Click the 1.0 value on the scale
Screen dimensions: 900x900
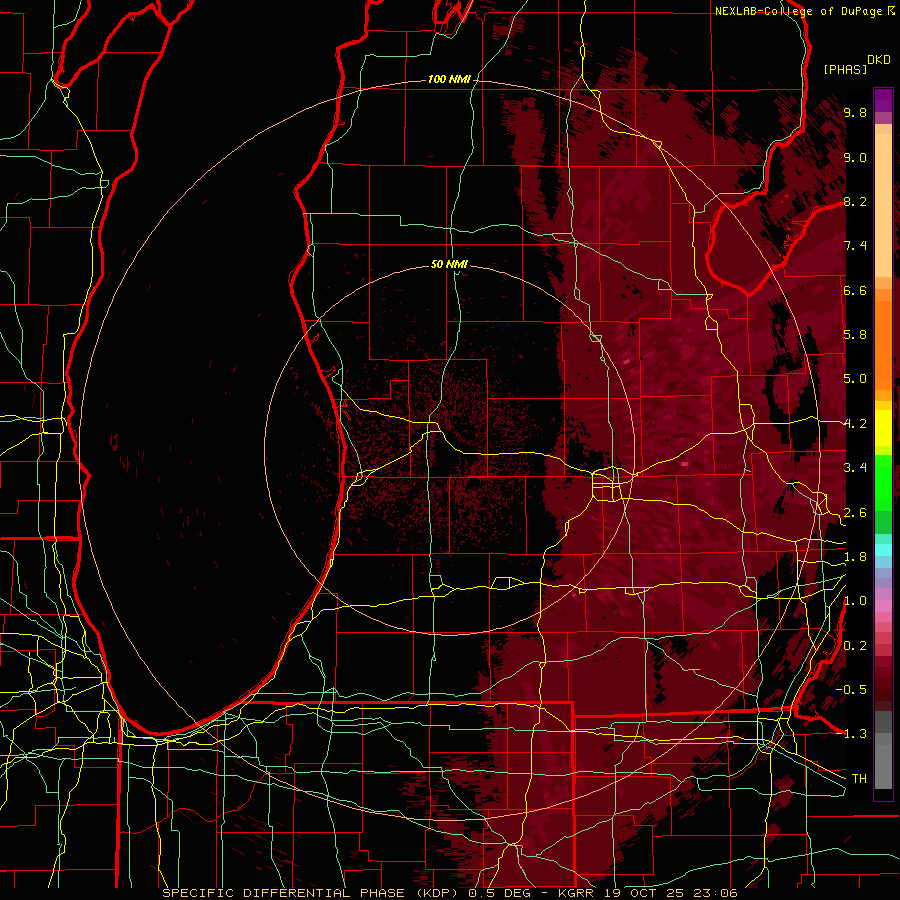coord(855,601)
